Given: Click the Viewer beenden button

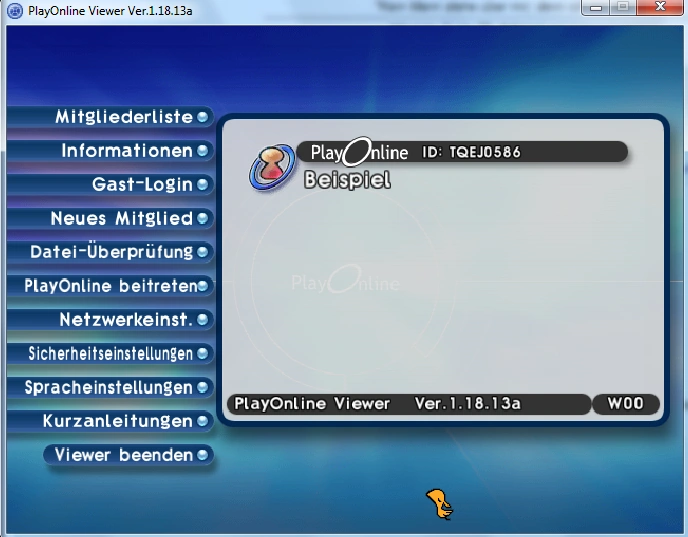Looking at the screenshot, I should pyautogui.click(x=129, y=455).
